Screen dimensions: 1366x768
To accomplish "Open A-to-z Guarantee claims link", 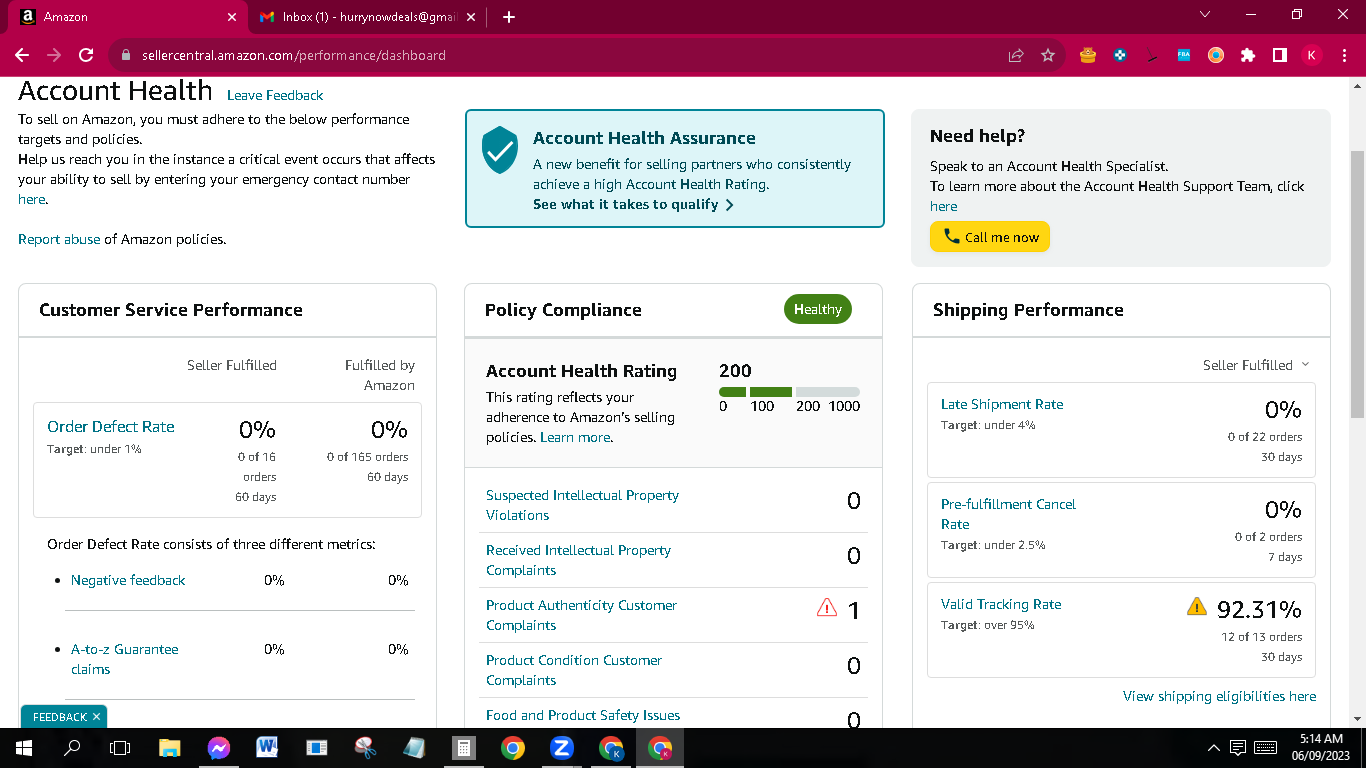I will click(125, 659).
